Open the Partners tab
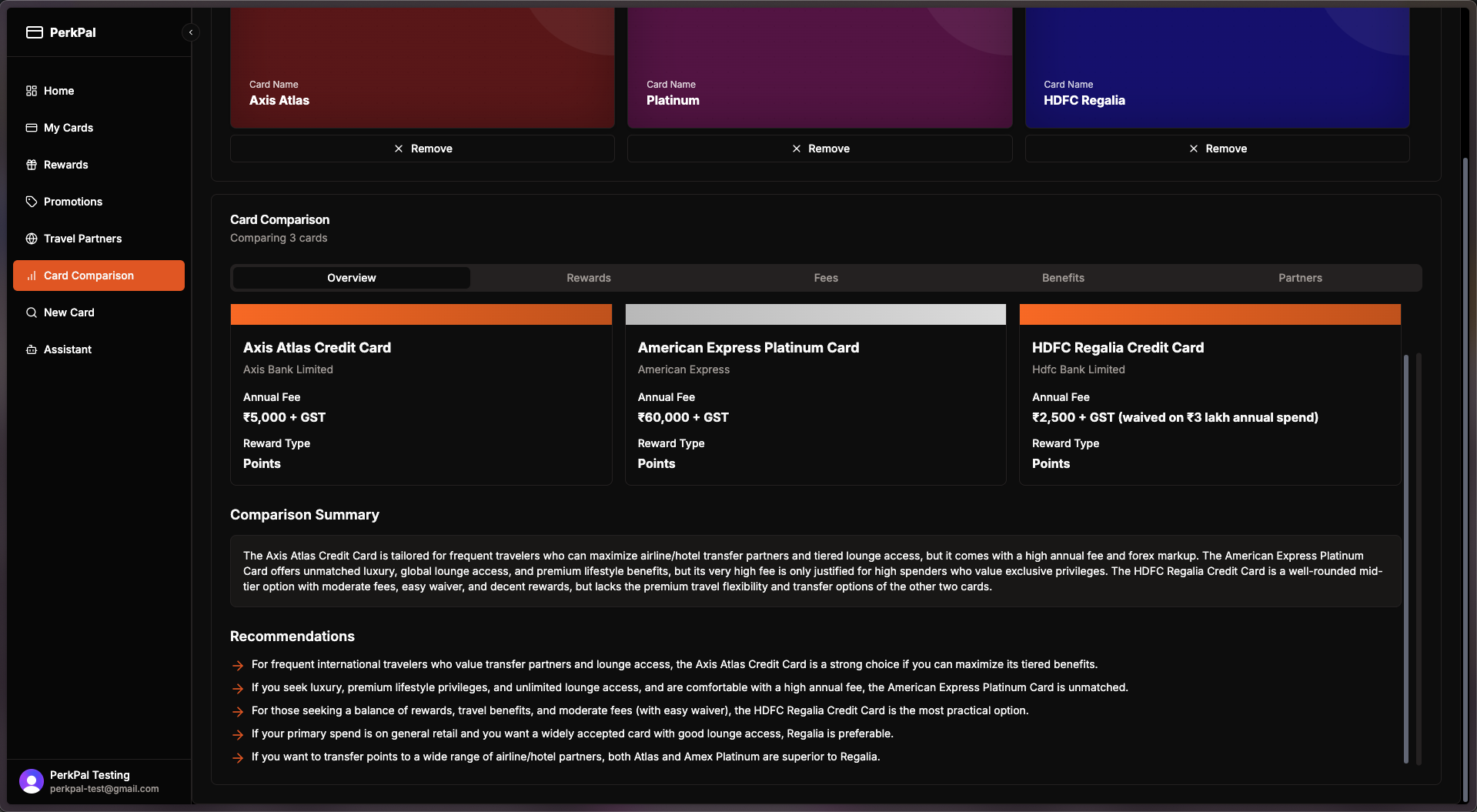Screen dimensions: 1477x812 [1300, 278]
